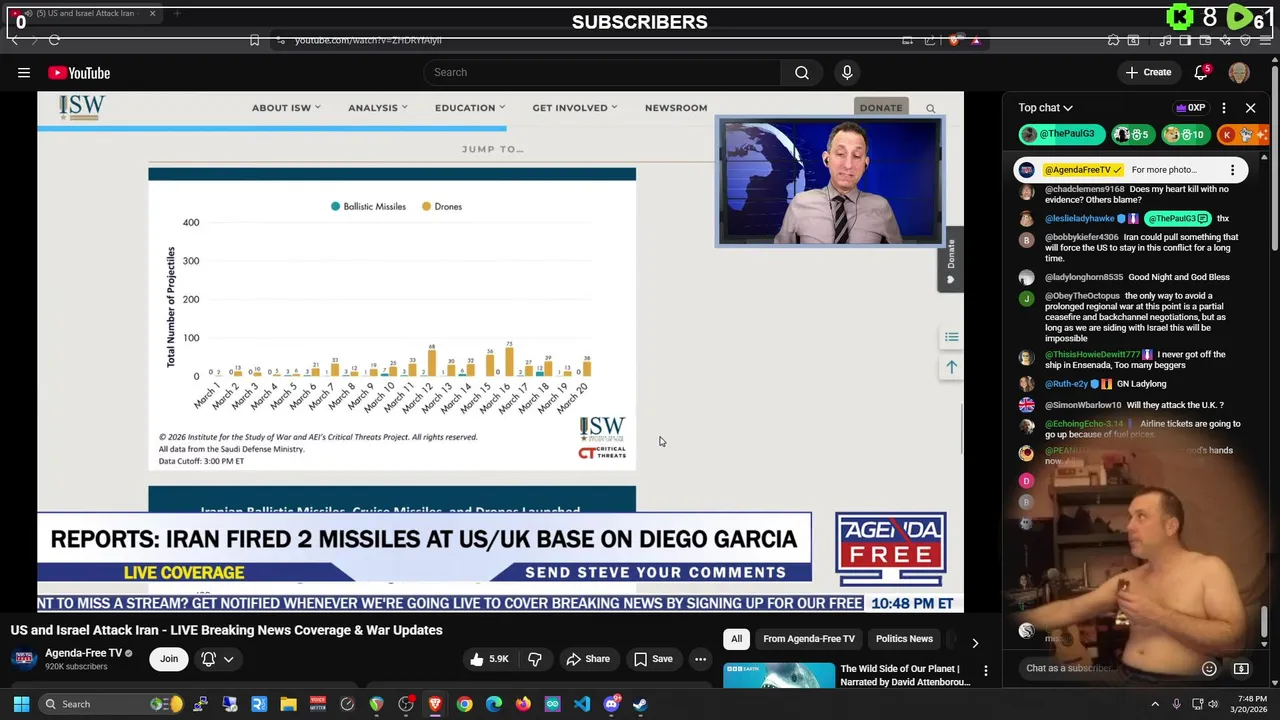
Task: Expand ANALYSIS menu on the ISW page
Action: click(x=378, y=107)
